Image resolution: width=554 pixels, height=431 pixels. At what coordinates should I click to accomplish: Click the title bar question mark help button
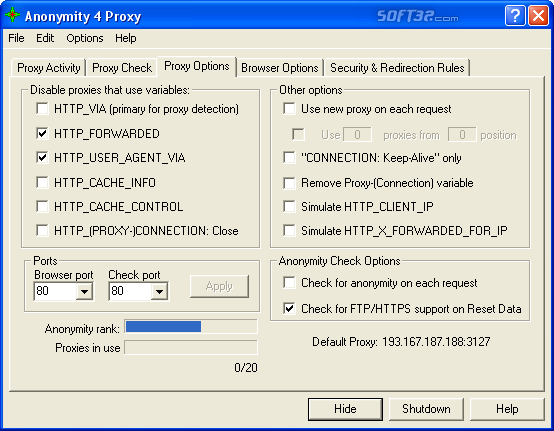coord(515,16)
